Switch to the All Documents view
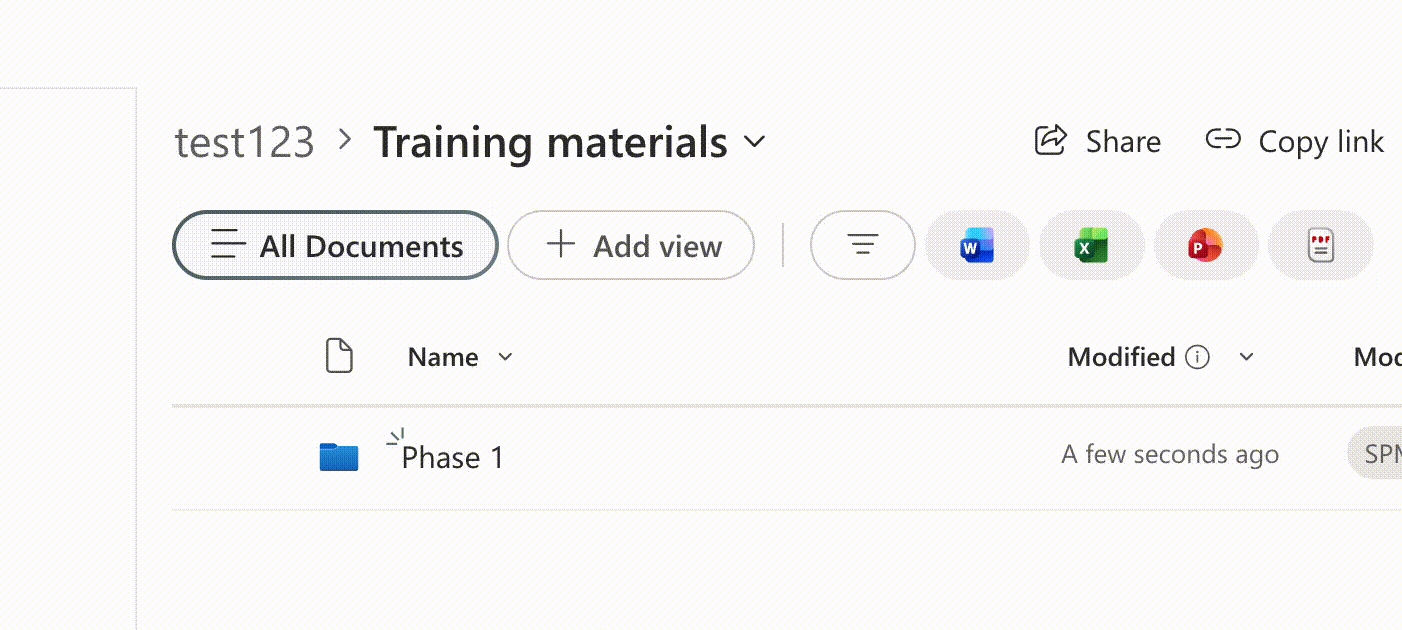The image size is (1402, 630). tap(335, 245)
